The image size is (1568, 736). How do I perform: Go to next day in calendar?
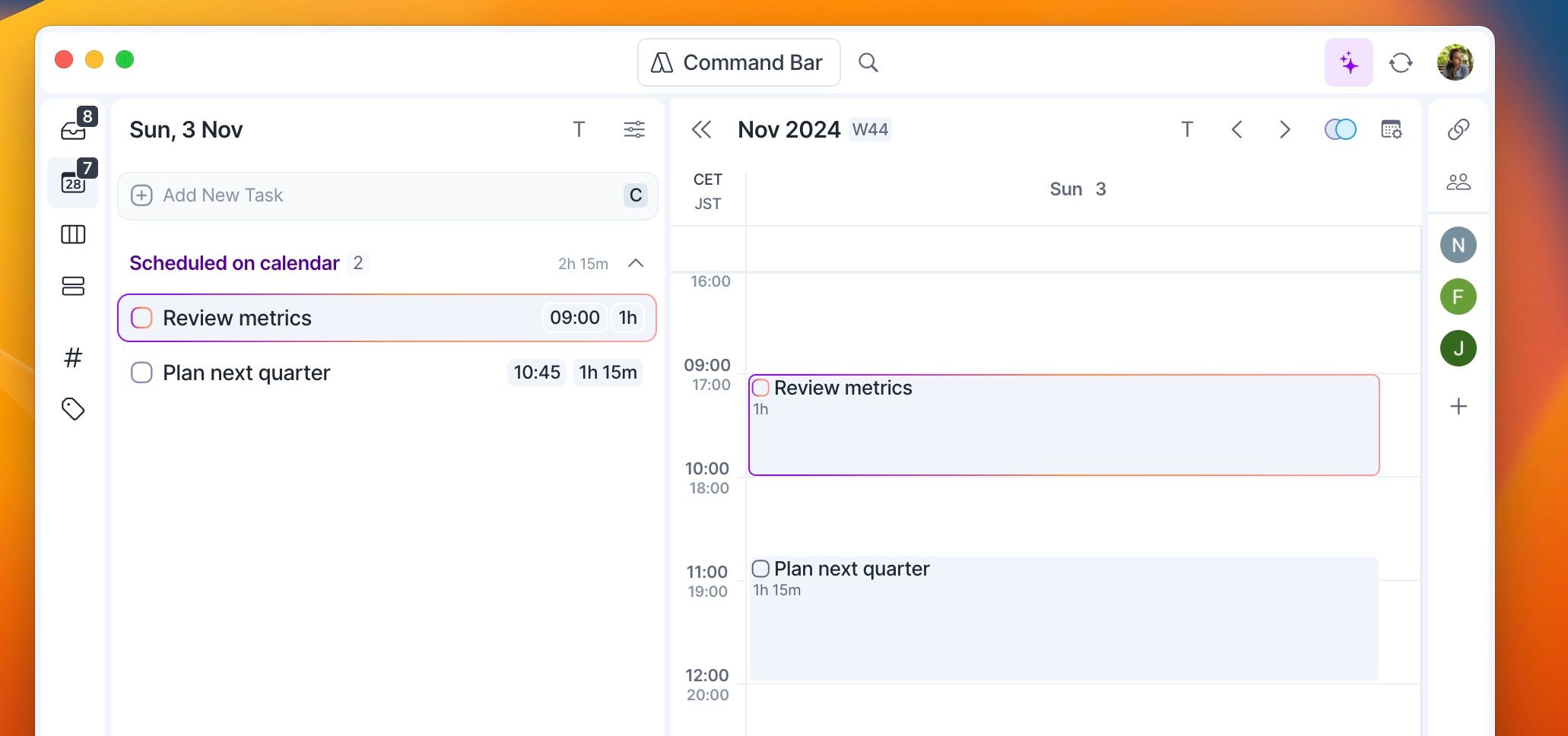(x=1284, y=129)
